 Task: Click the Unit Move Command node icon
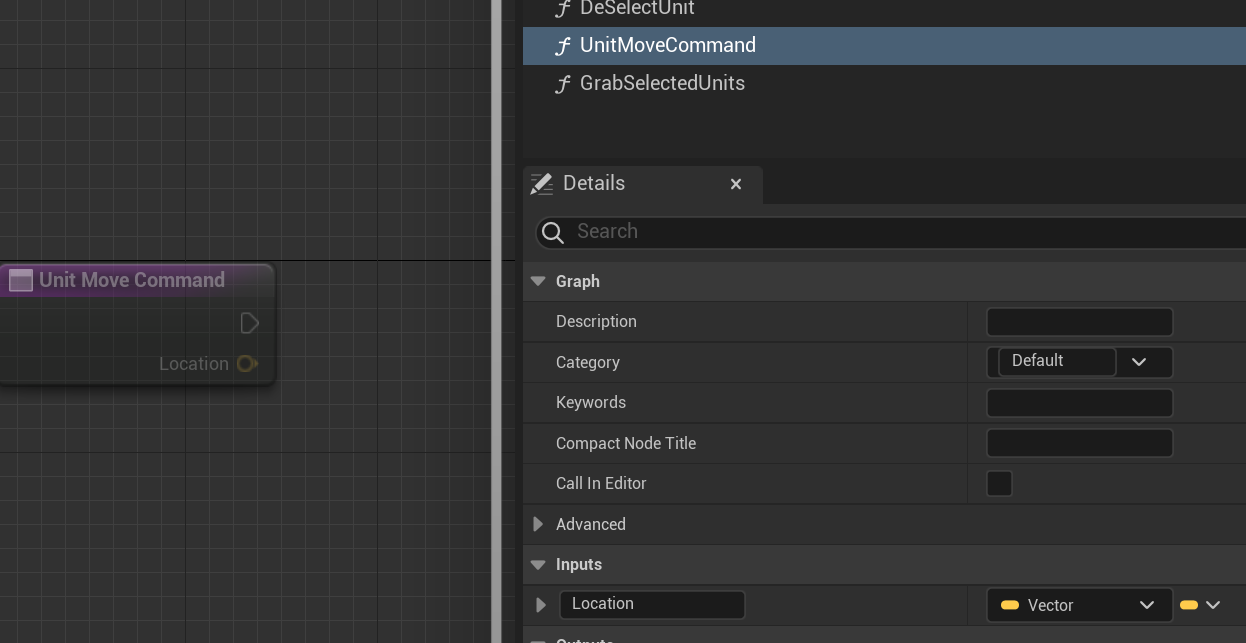pos(21,281)
